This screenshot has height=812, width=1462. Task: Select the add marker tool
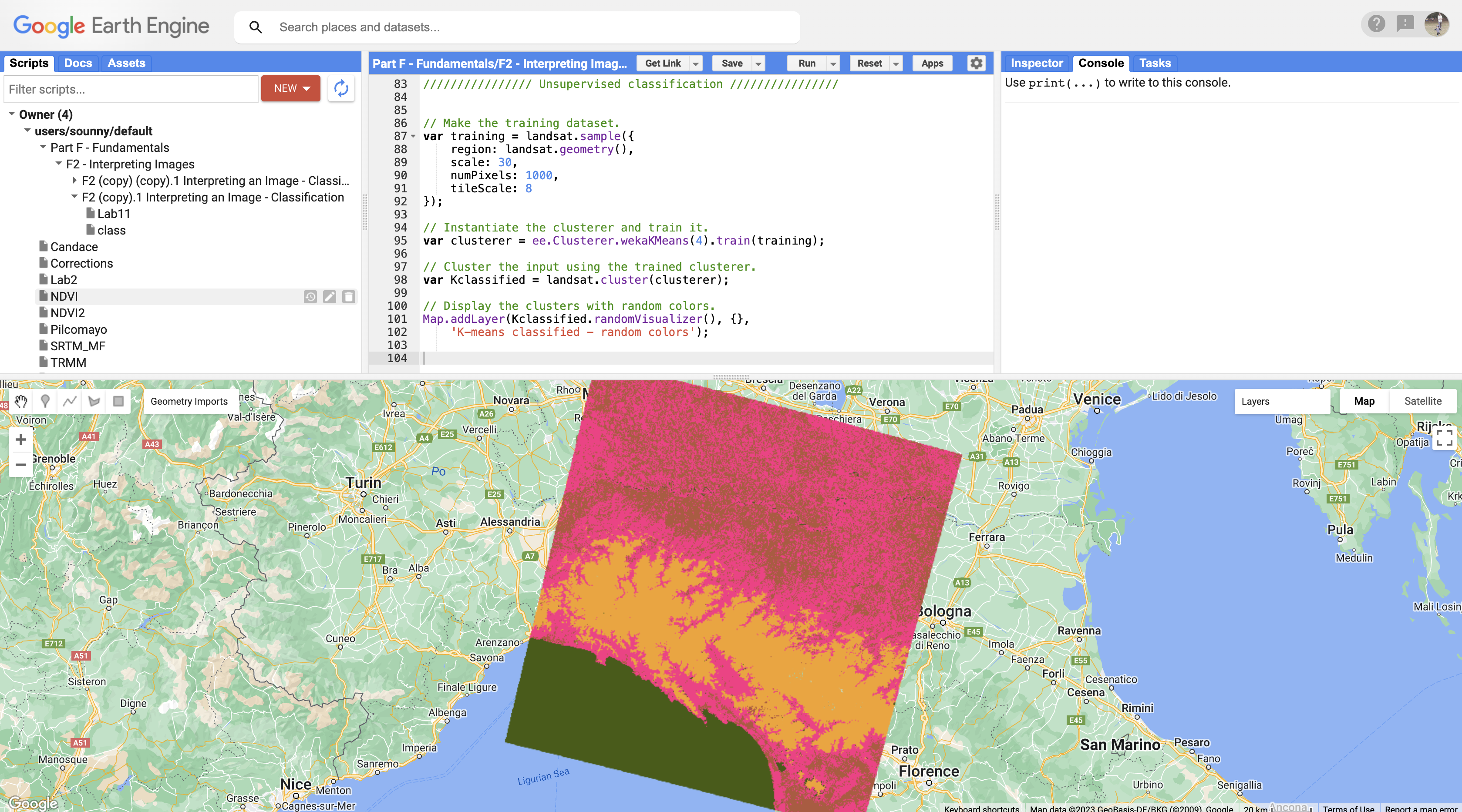click(45, 401)
